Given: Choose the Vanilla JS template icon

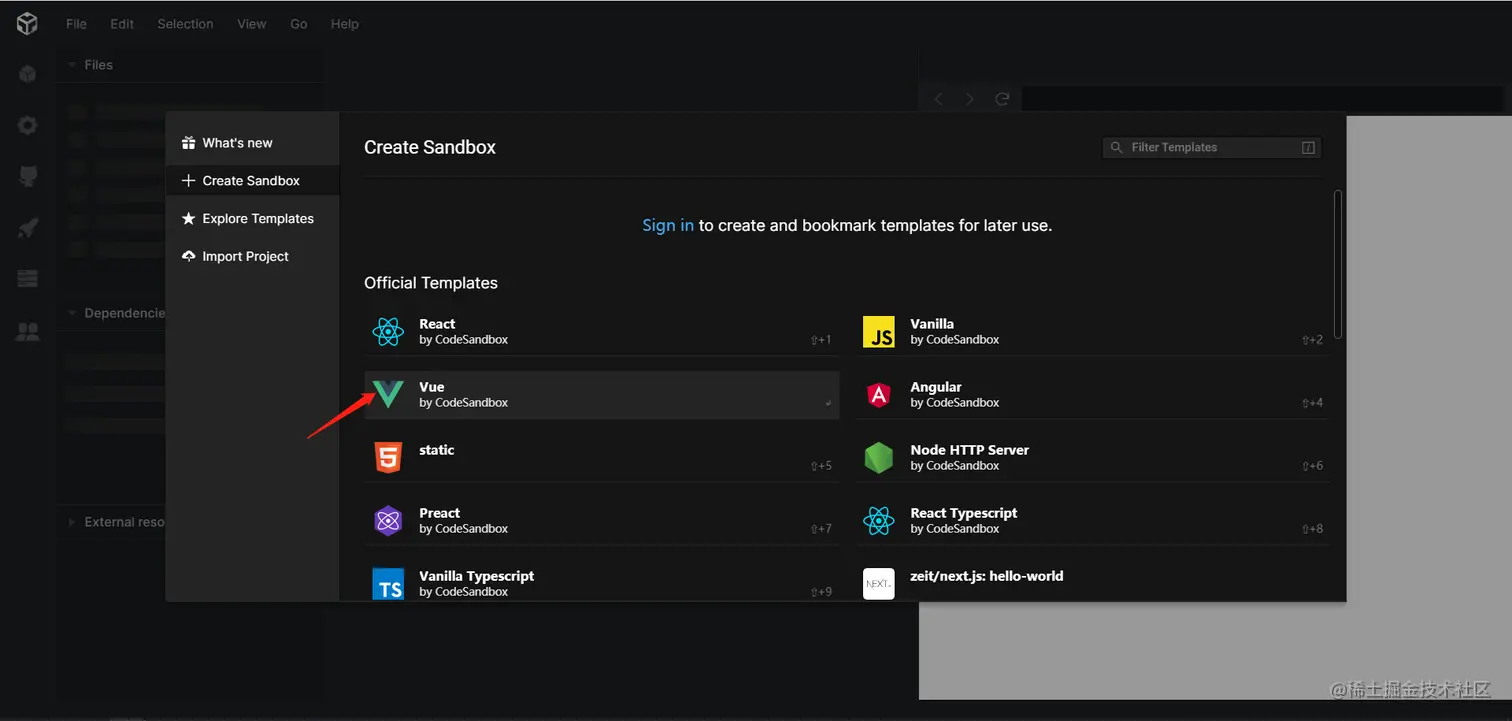Looking at the screenshot, I should click(878, 331).
